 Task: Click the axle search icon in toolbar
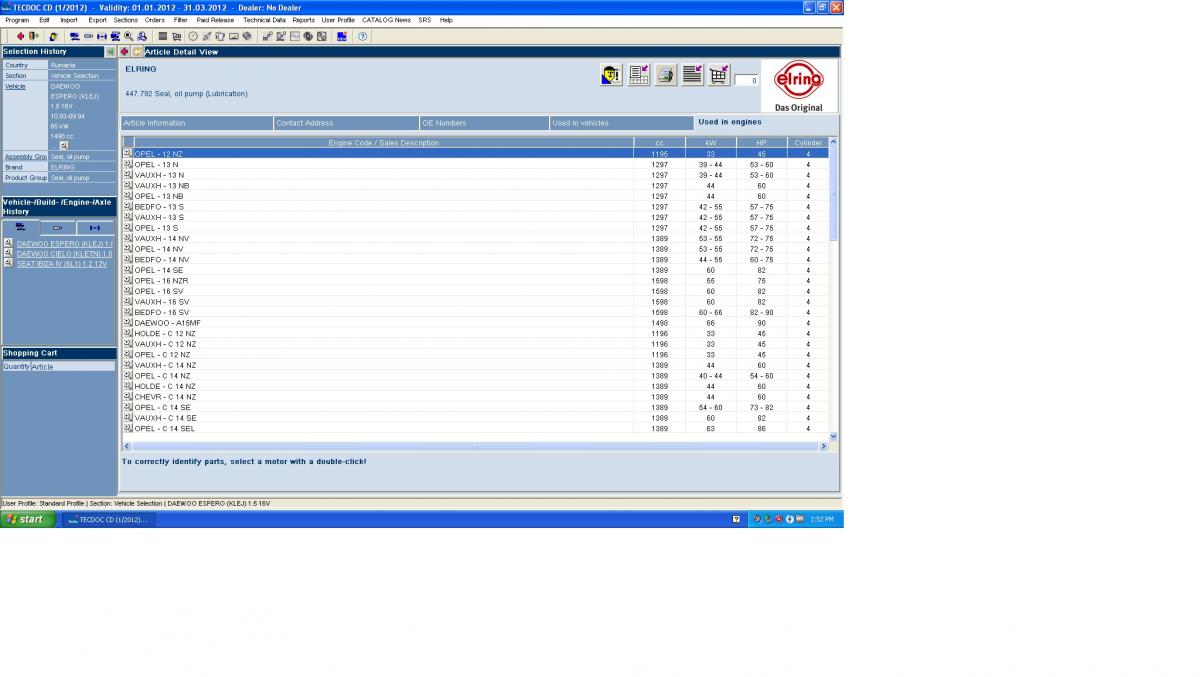tap(101, 36)
